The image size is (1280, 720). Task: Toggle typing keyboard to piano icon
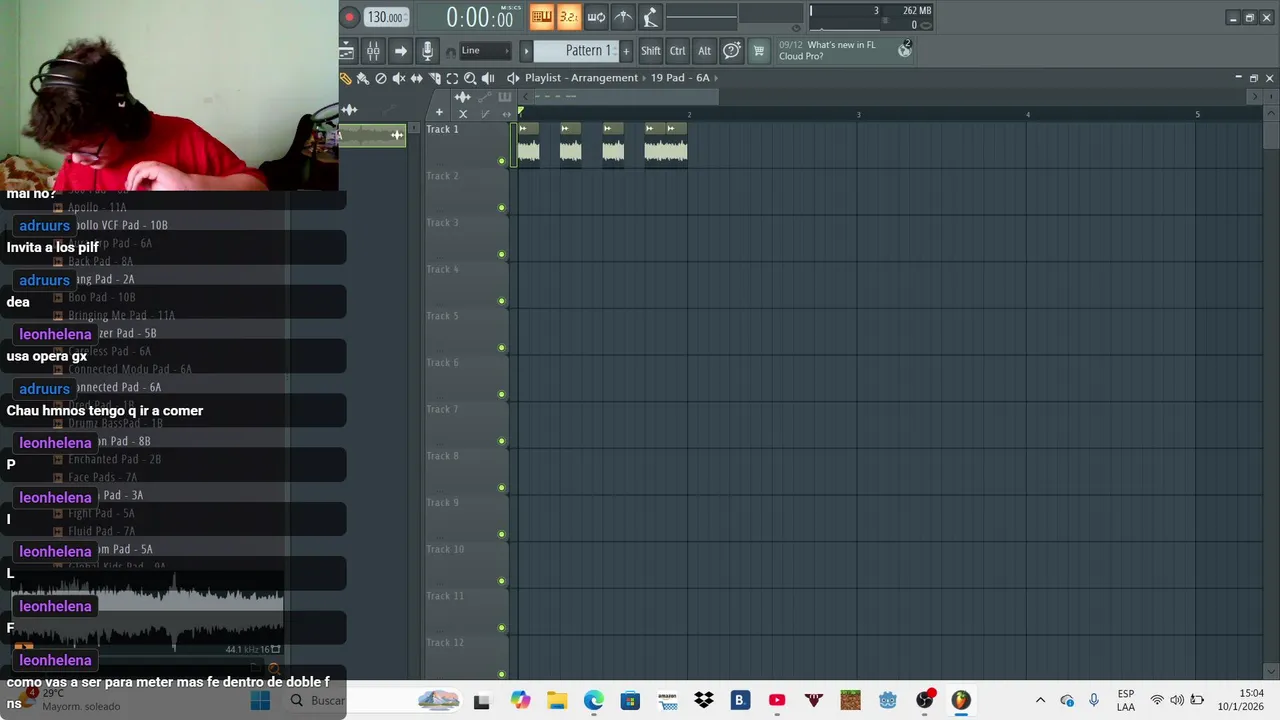pos(542,17)
